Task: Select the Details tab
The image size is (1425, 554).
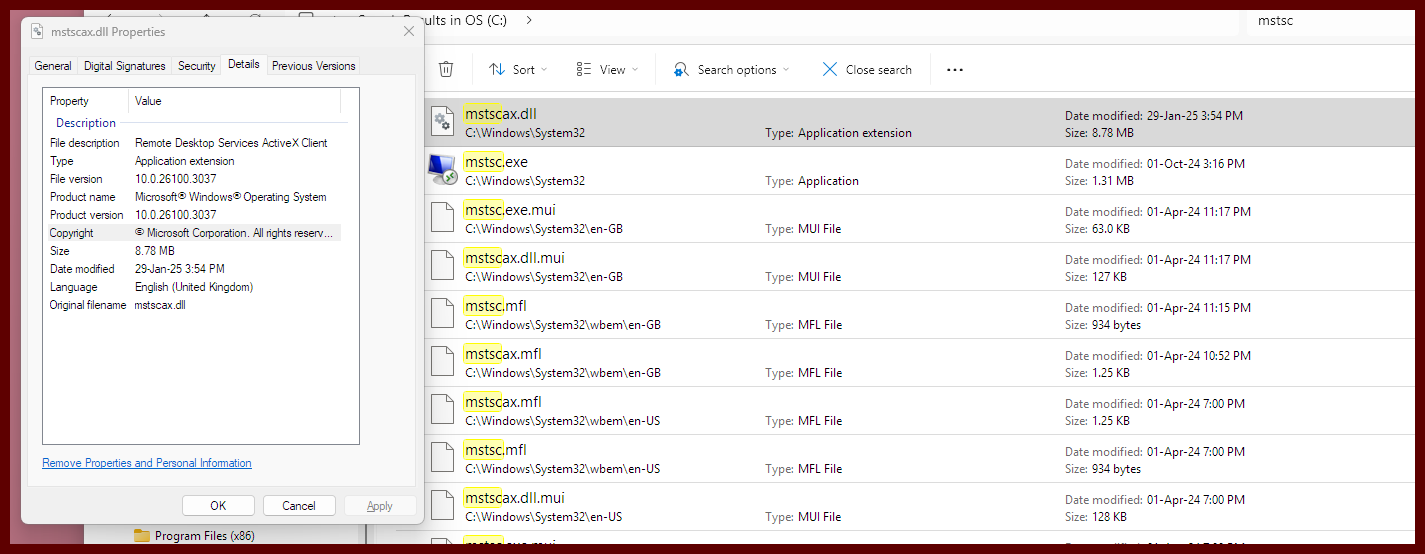Action: 244,64
